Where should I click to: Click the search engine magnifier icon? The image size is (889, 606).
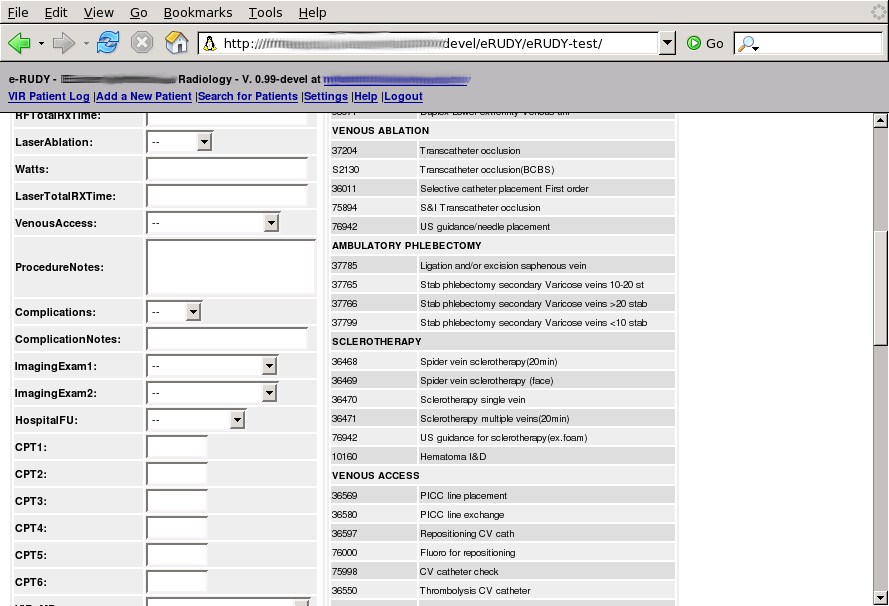pyautogui.click(x=747, y=44)
